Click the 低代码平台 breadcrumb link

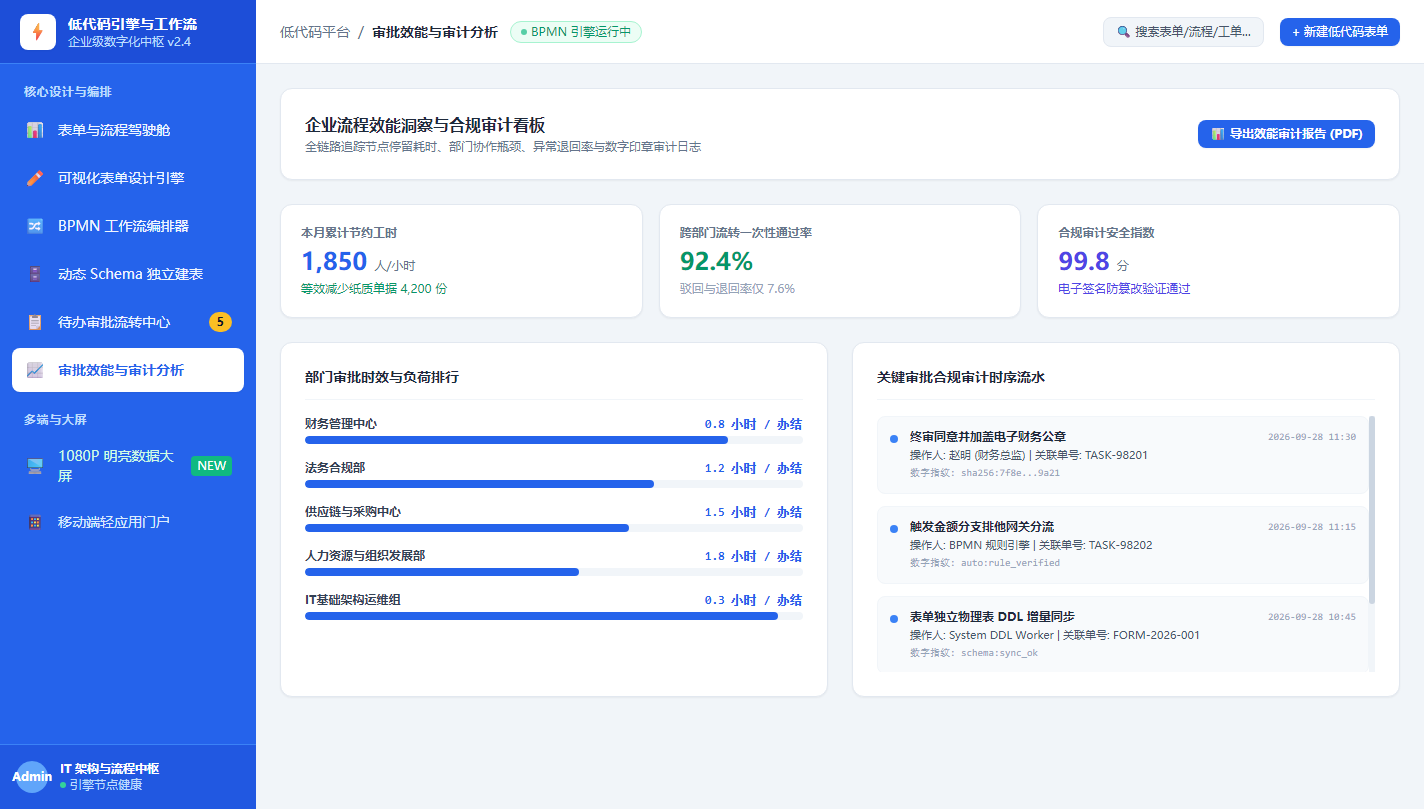point(315,32)
